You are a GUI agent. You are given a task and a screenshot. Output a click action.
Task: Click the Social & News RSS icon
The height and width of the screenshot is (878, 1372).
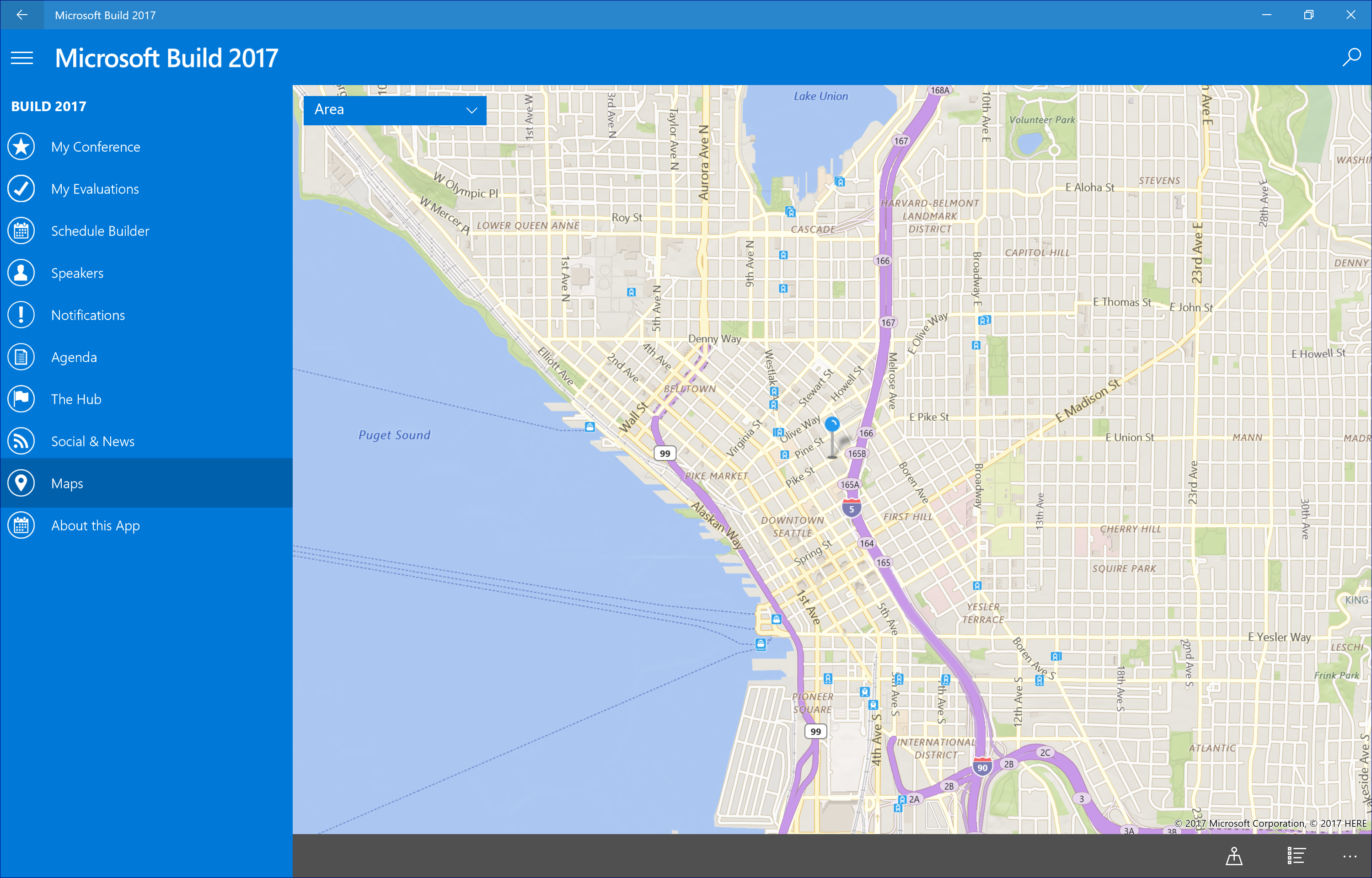tap(21, 441)
